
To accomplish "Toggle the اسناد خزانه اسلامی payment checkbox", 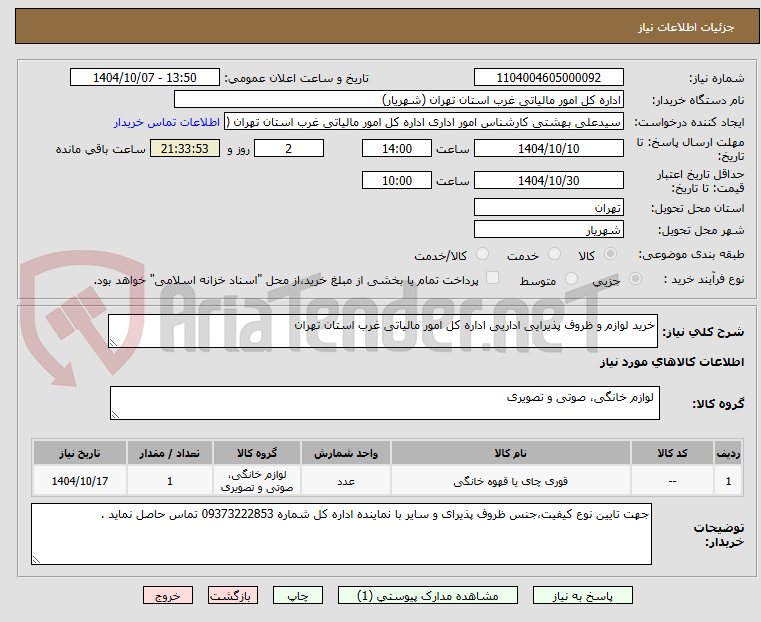I will [492, 278].
